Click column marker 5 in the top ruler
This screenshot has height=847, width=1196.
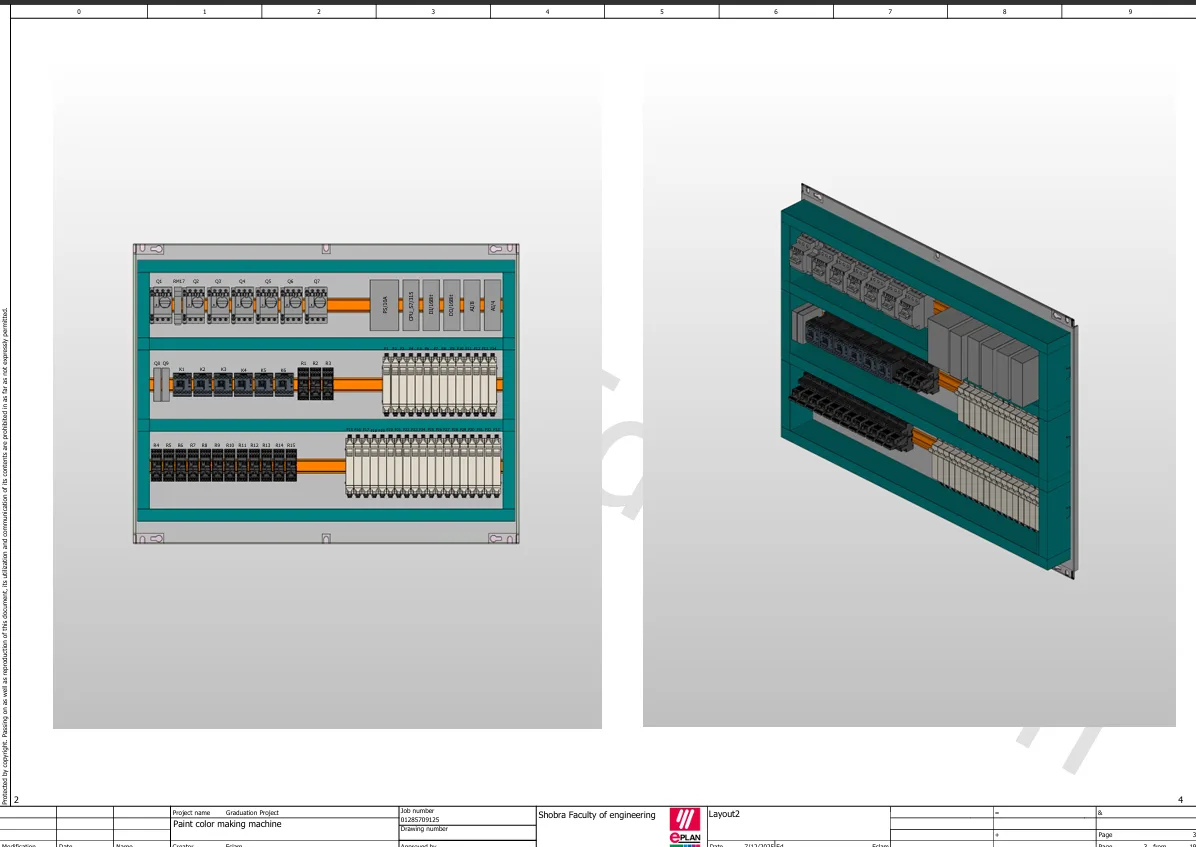(661, 11)
